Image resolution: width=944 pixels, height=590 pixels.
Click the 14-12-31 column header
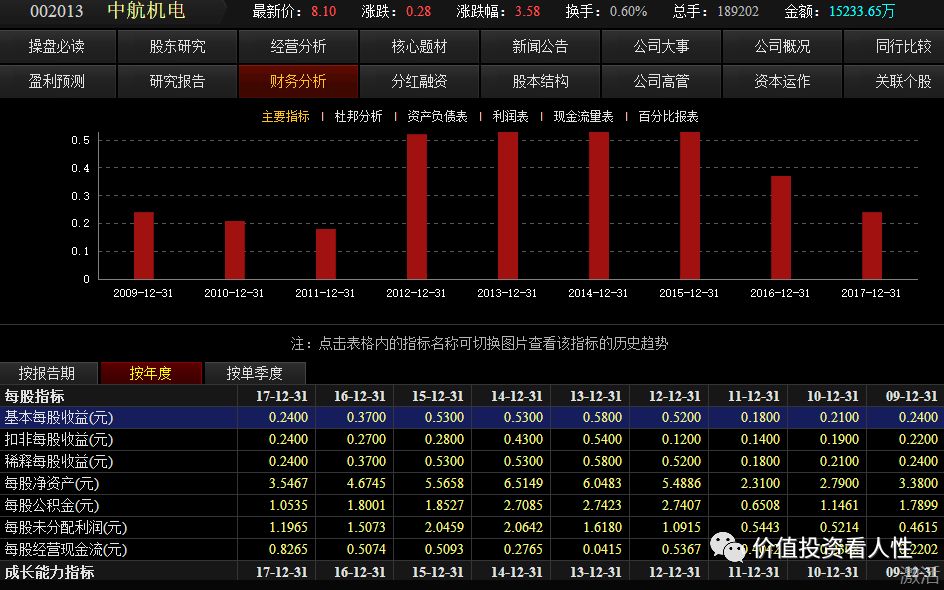(x=517, y=396)
